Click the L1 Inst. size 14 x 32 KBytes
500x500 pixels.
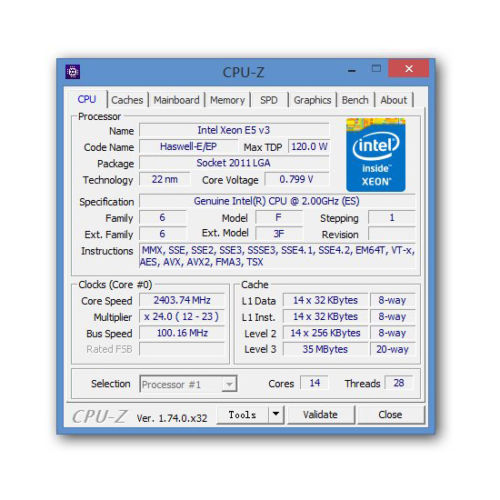325,316
